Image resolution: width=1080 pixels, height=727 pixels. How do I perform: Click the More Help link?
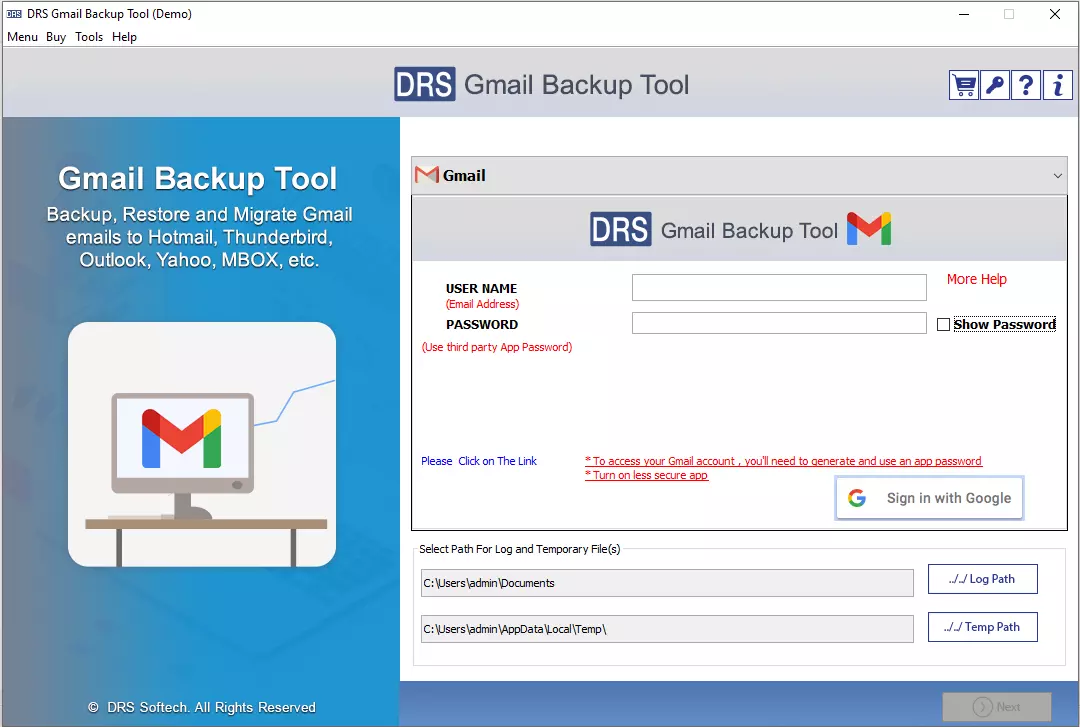click(x=976, y=279)
